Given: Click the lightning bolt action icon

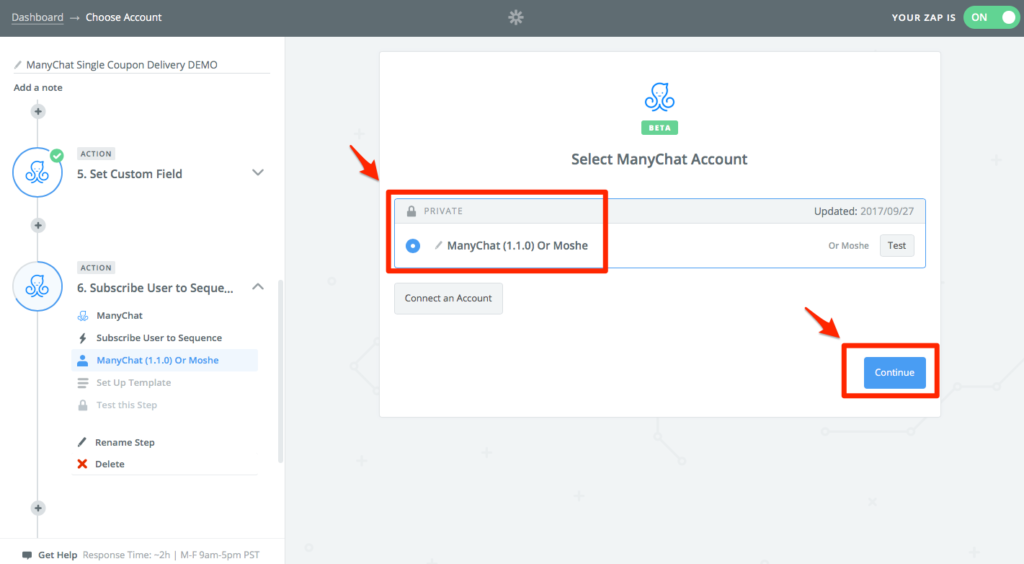Looking at the screenshot, I should [82, 338].
